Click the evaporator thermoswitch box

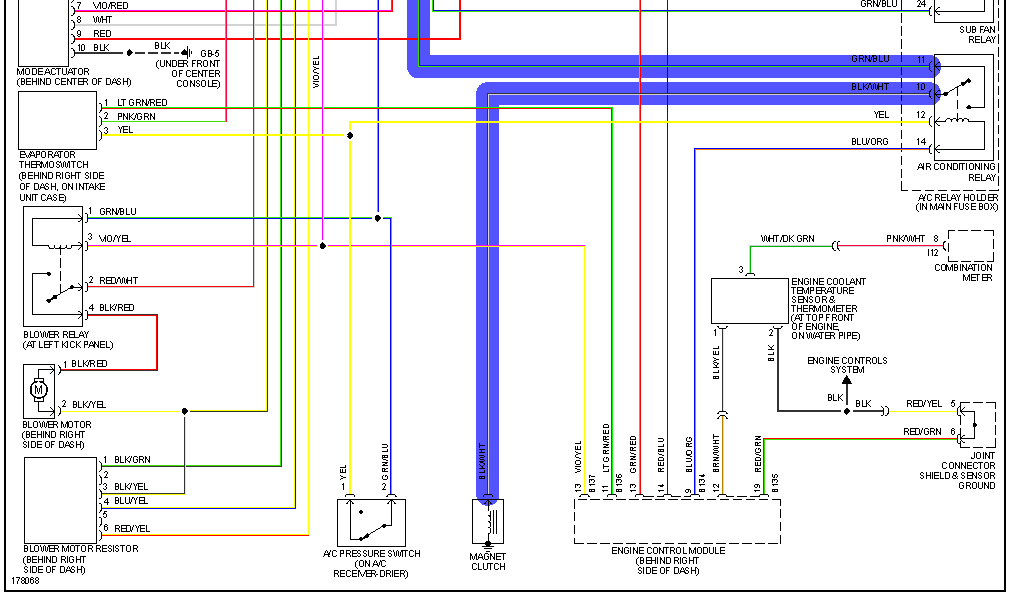tap(57, 120)
